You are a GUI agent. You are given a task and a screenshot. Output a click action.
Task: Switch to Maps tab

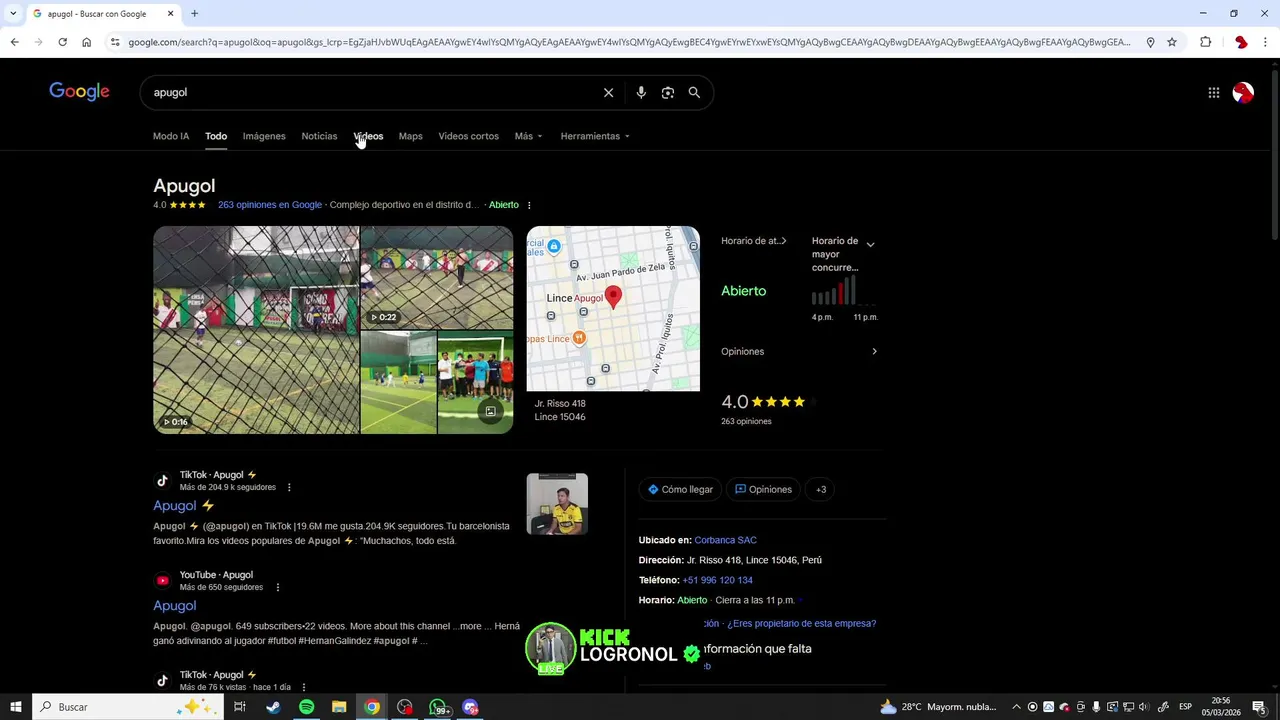(x=410, y=136)
